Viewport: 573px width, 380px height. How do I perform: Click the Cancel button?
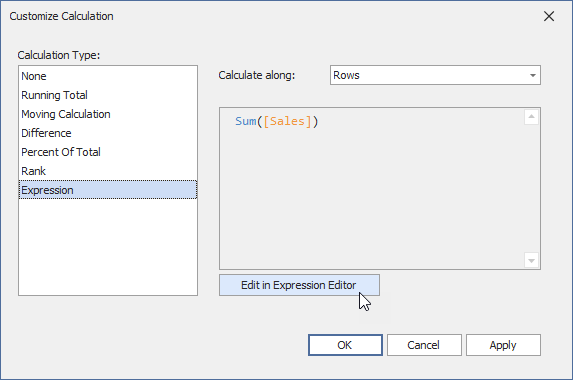pyautogui.click(x=424, y=345)
